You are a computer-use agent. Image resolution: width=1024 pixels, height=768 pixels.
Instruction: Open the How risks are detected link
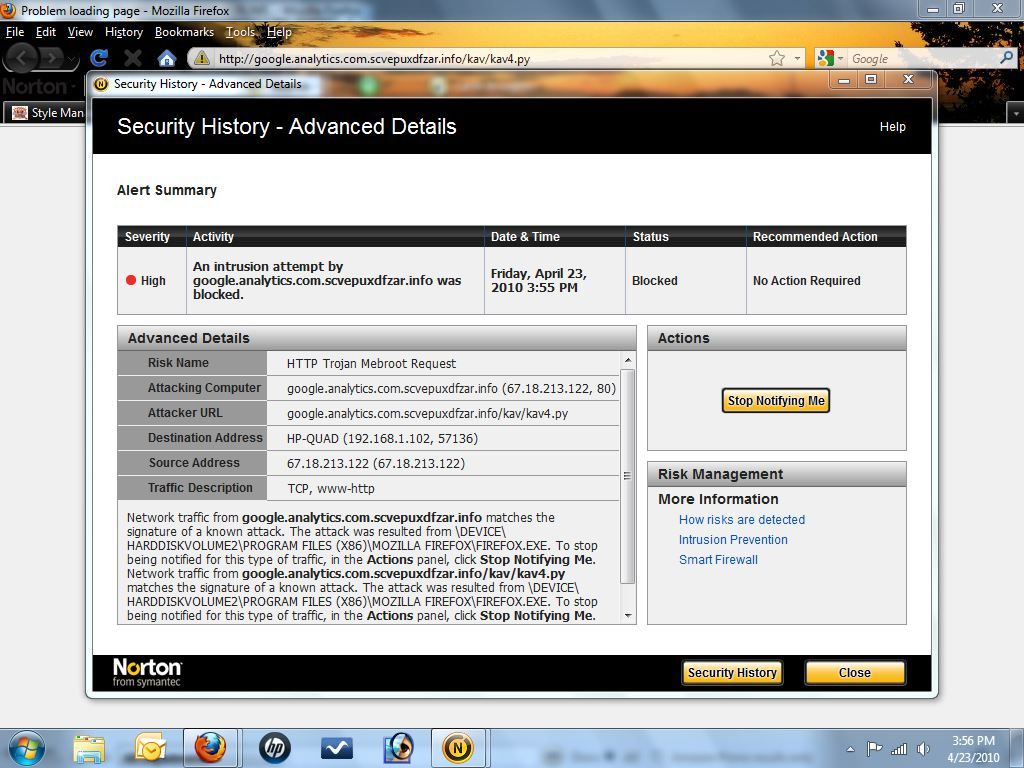pos(741,520)
